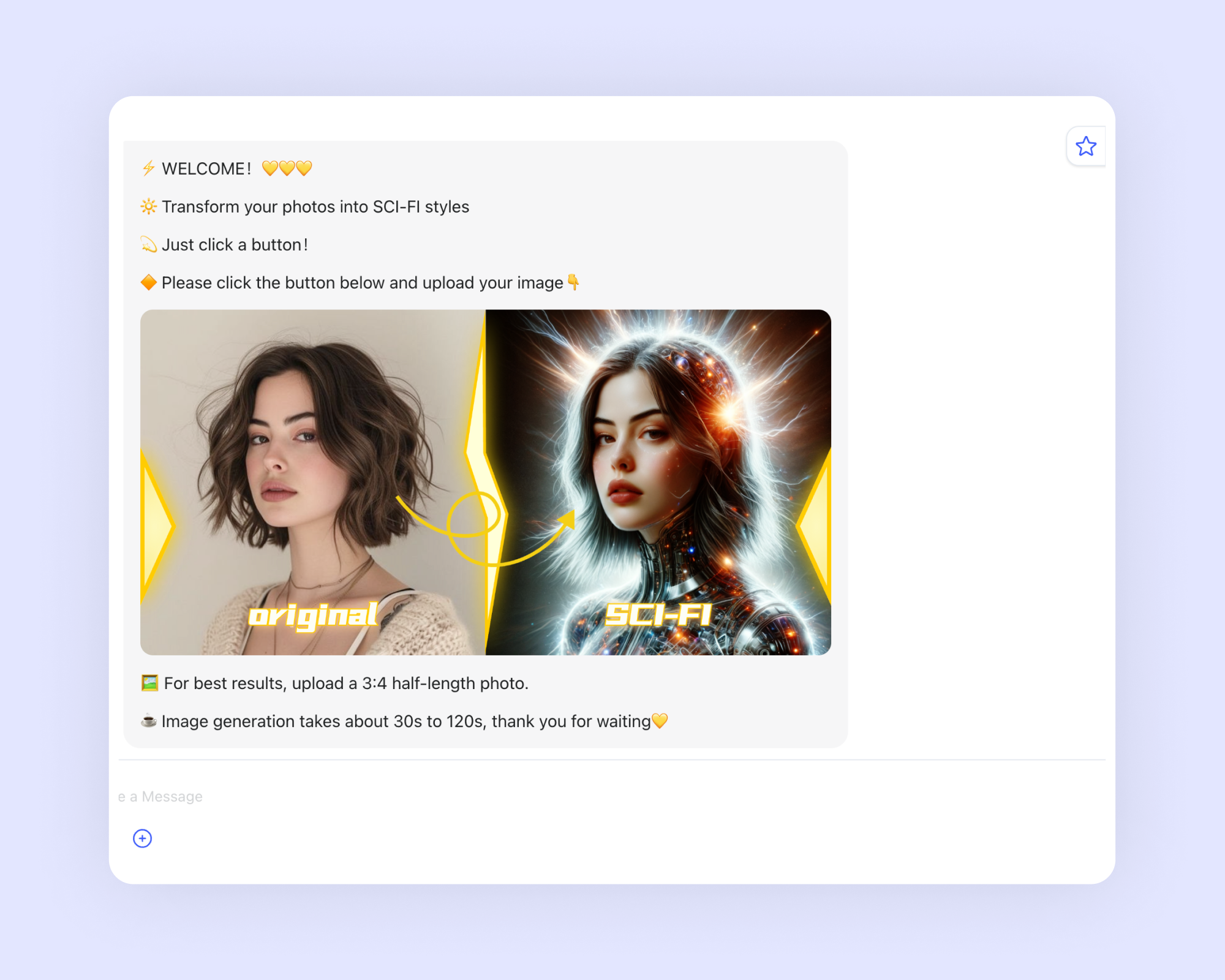
Task: Click the picture frame emoji
Action: pyautogui.click(x=149, y=683)
